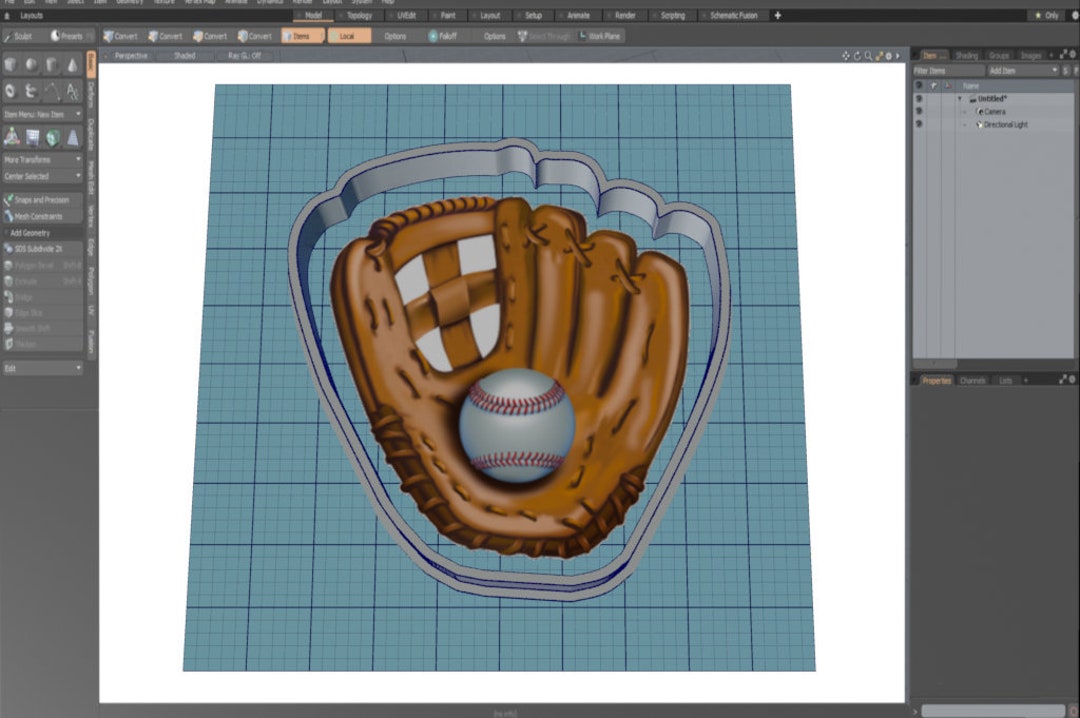Viewport: 1080px width, 718px height.
Task: Select the Torus primitive tool
Action: coord(9,91)
